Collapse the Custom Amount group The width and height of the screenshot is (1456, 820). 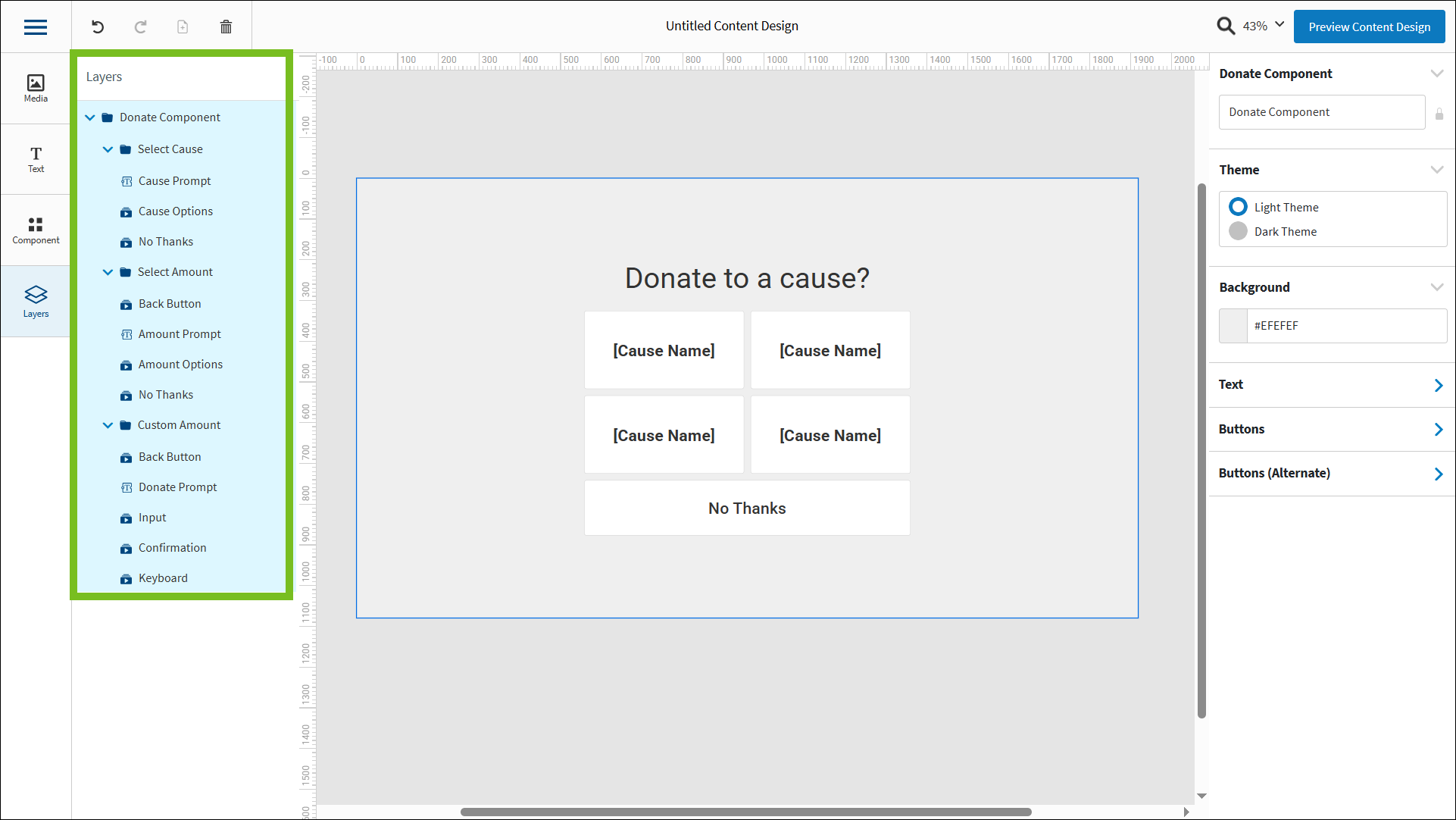[x=108, y=425]
